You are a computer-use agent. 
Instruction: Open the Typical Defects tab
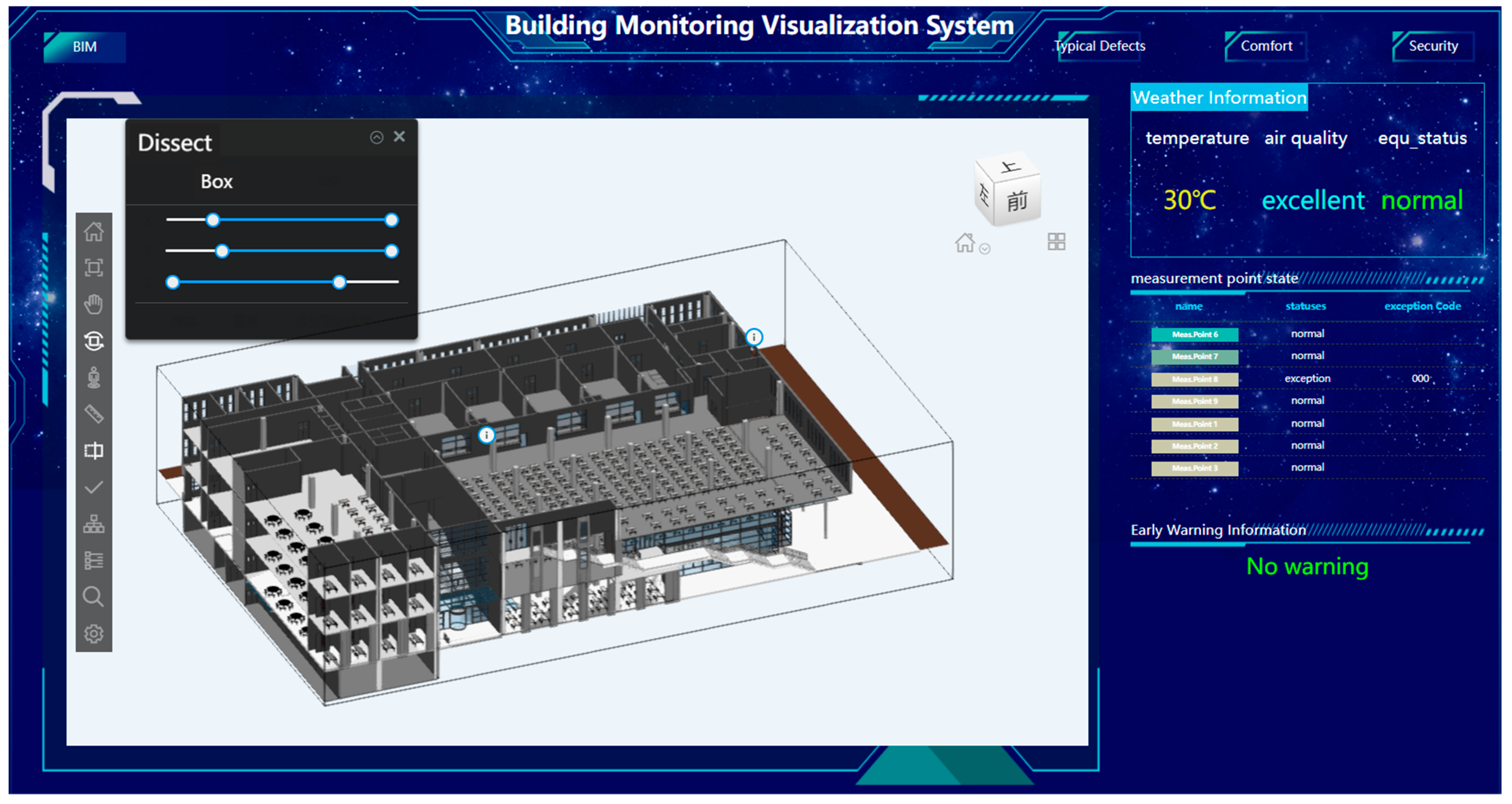click(x=1099, y=46)
